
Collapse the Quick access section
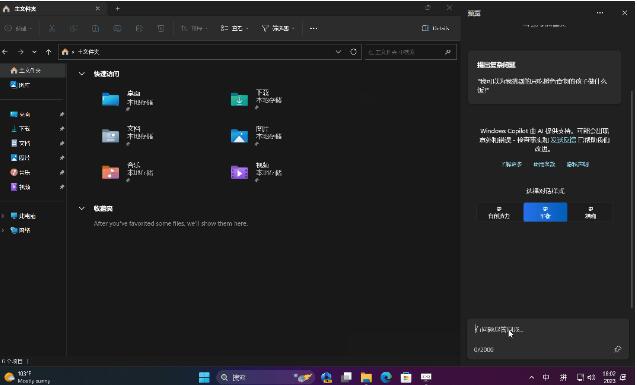[82, 74]
